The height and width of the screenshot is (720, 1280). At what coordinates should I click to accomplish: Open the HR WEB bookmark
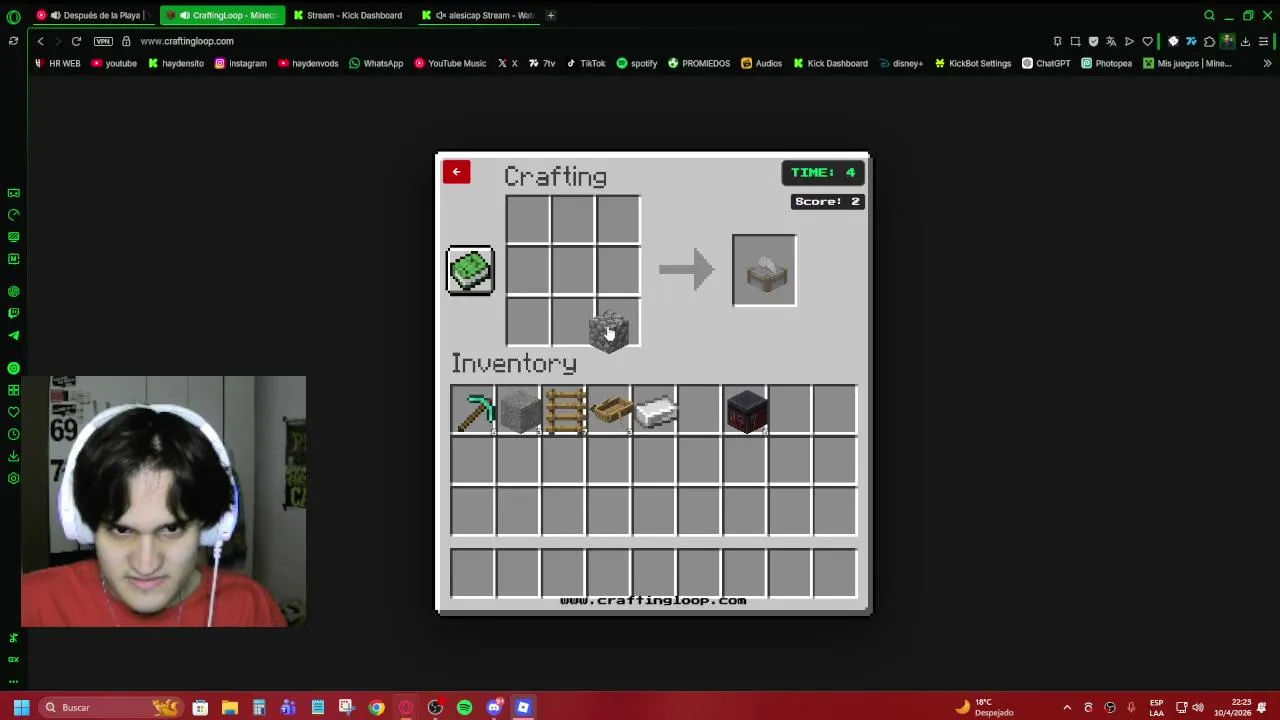click(x=57, y=63)
